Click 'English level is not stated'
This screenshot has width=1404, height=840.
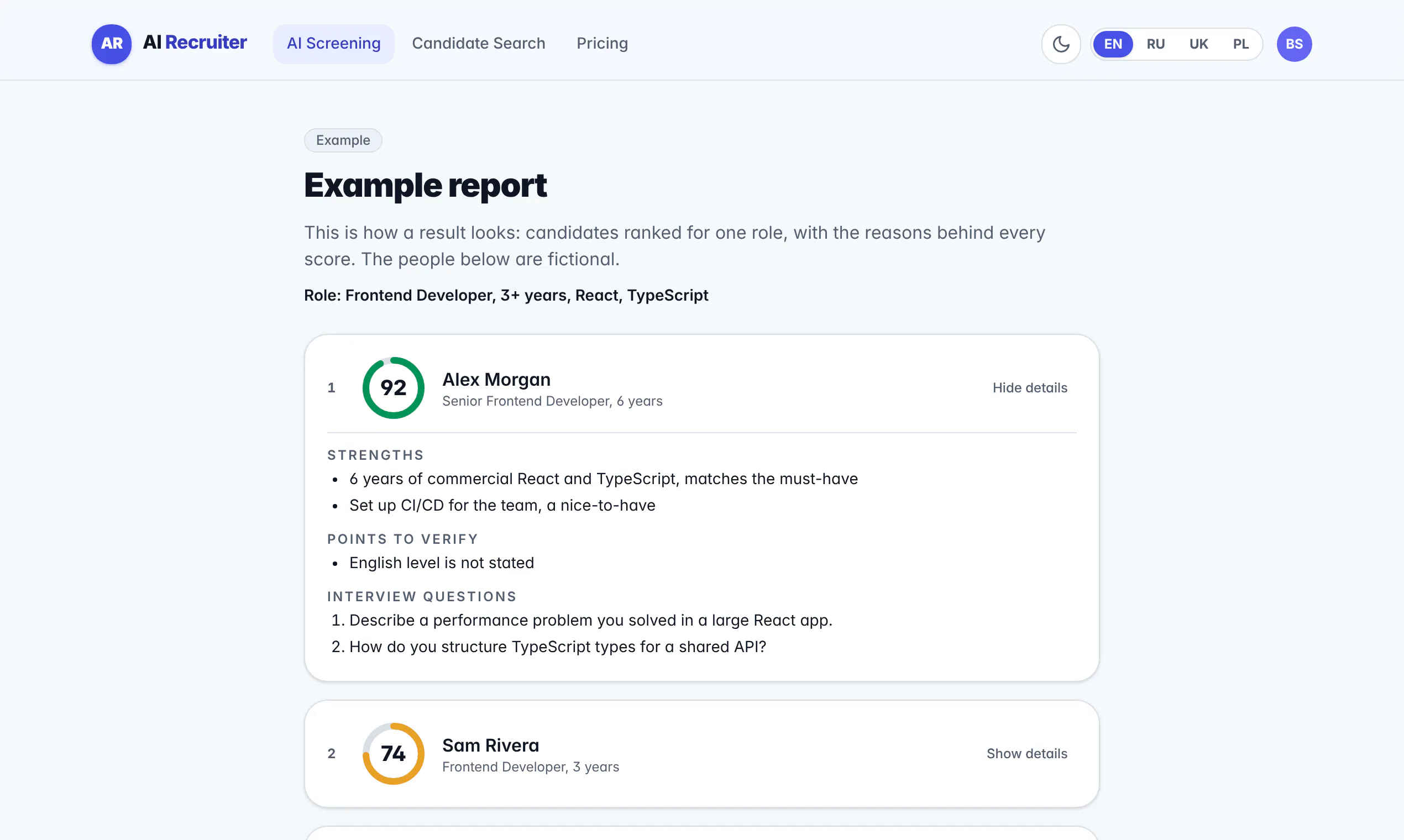click(x=442, y=563)
